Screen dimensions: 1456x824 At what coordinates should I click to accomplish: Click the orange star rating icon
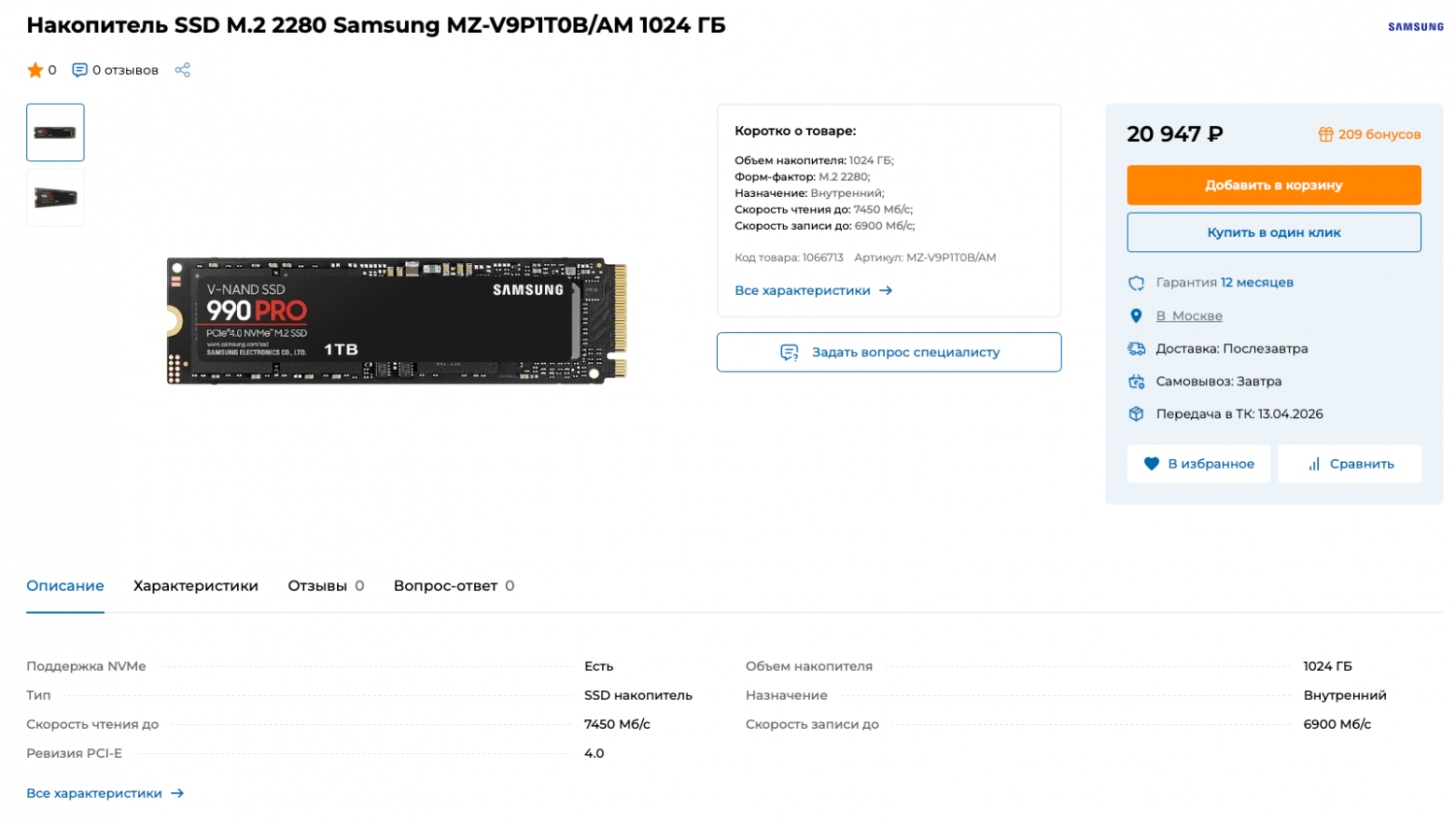pos(35,70)
